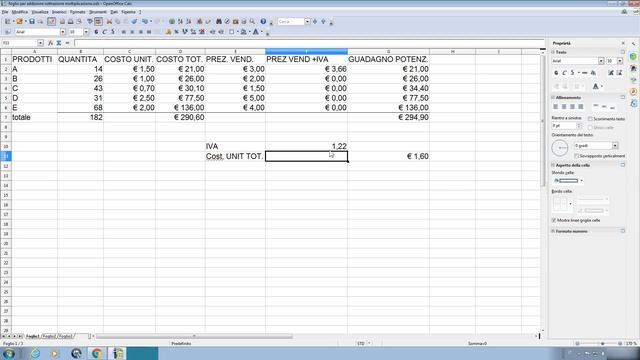This screenshot has width=640, height=360.
Task: Open the Strumenti menu
Action: (98, 12)
